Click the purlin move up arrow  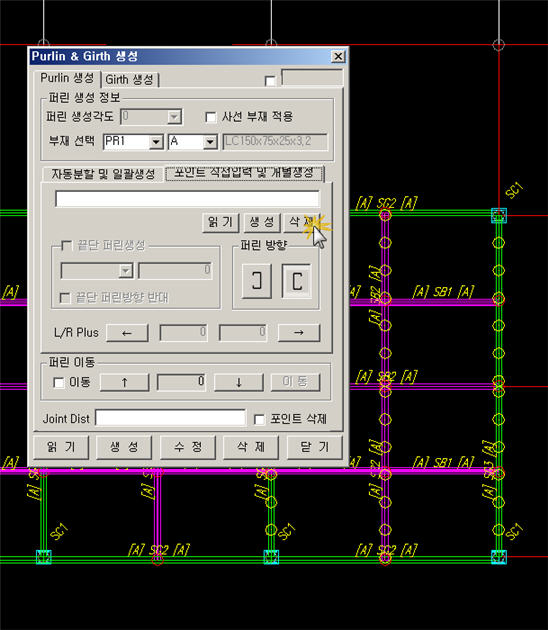124,382
